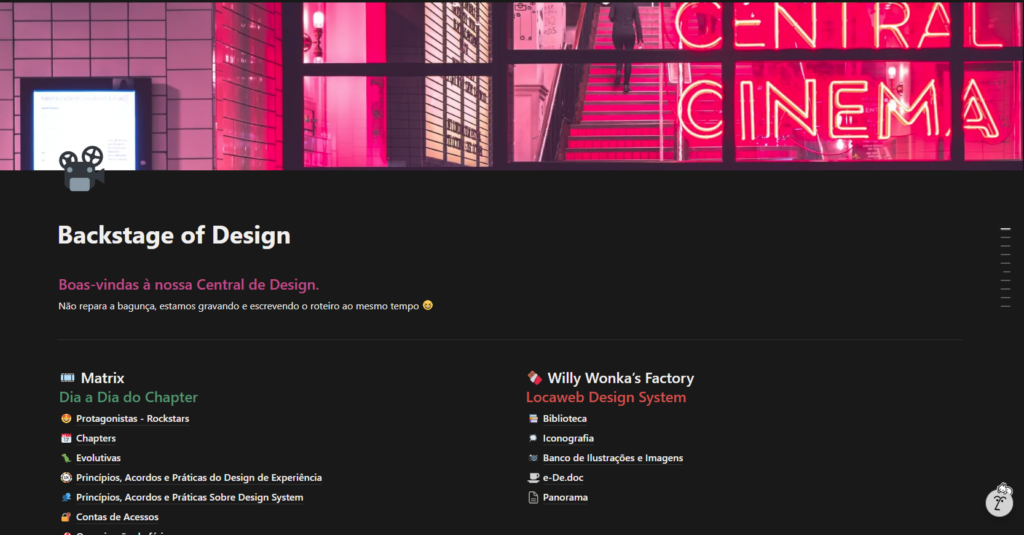Click the chocolate bar icon by Willy Wonka's Factory

pos(535,378)
